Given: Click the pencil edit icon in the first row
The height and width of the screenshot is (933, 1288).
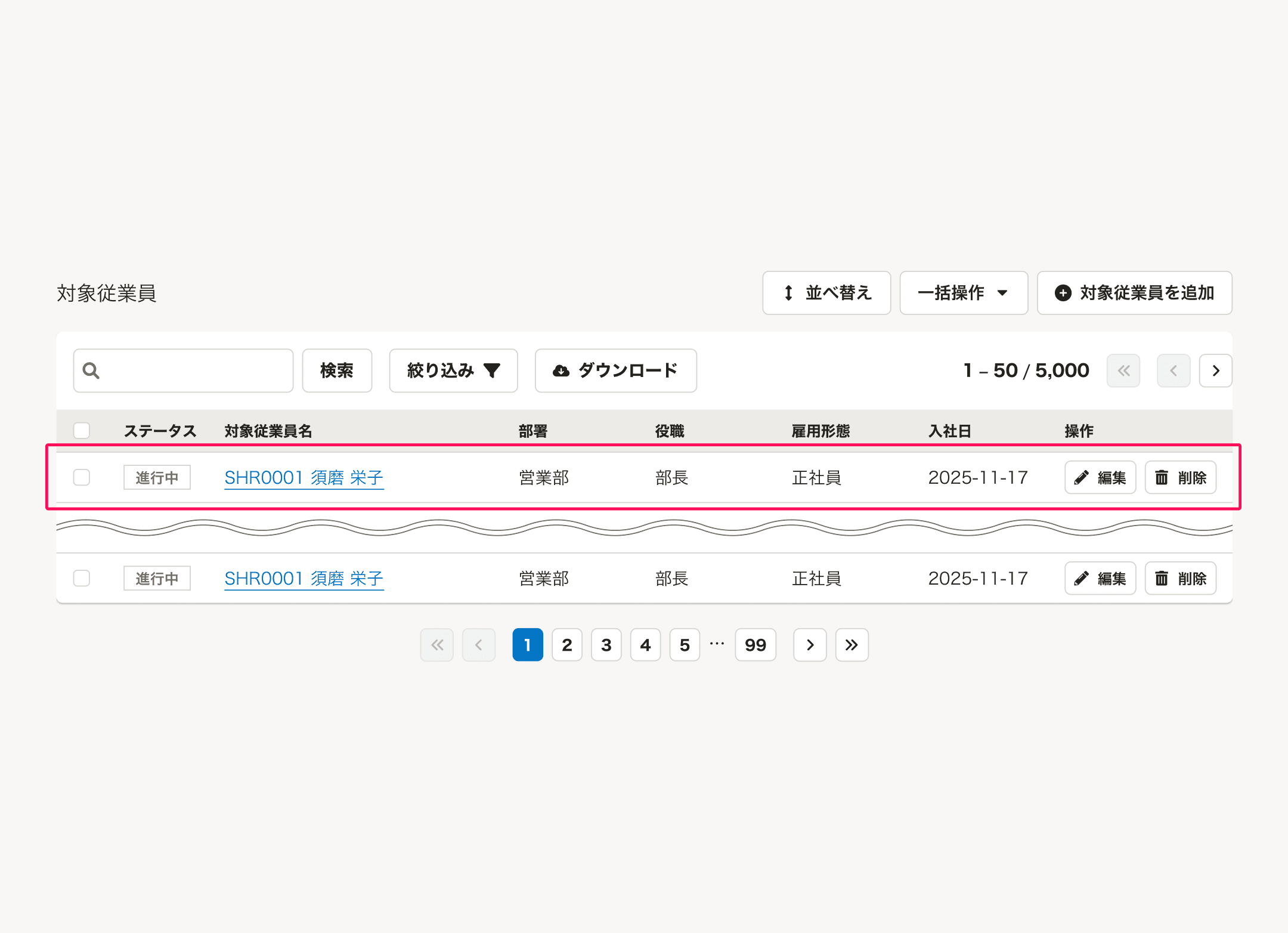Looking at the screenshot, I should [x=1081, y=477].
